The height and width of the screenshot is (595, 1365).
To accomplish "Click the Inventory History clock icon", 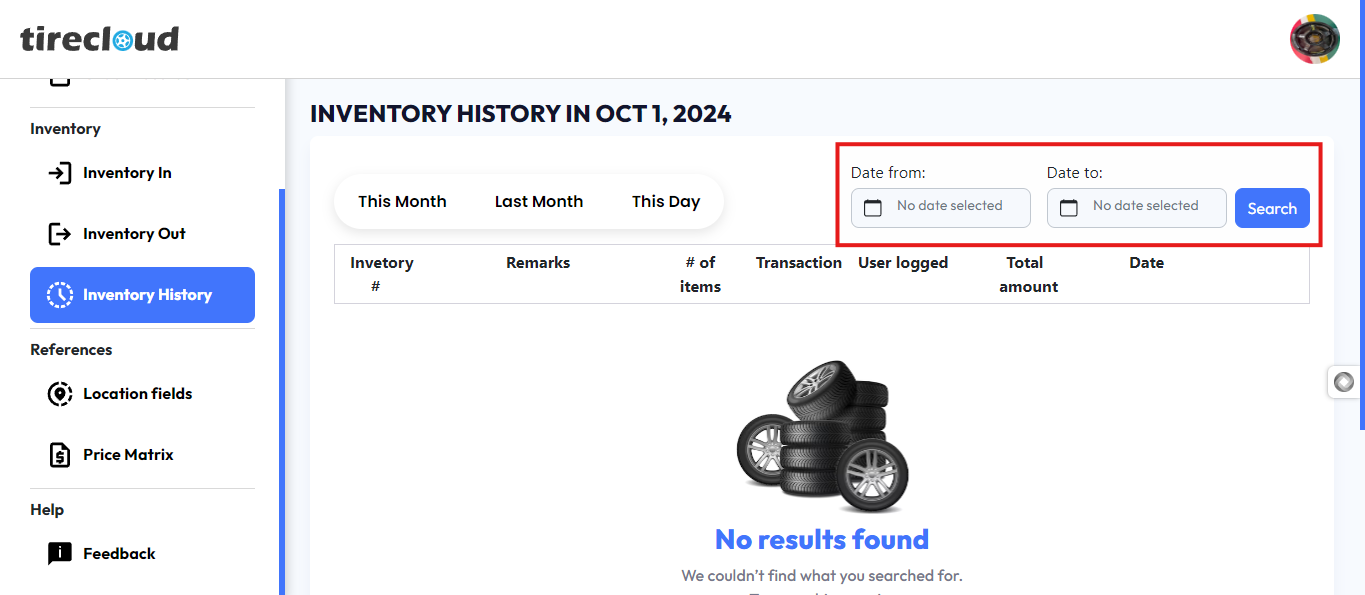I will [60, 295].
